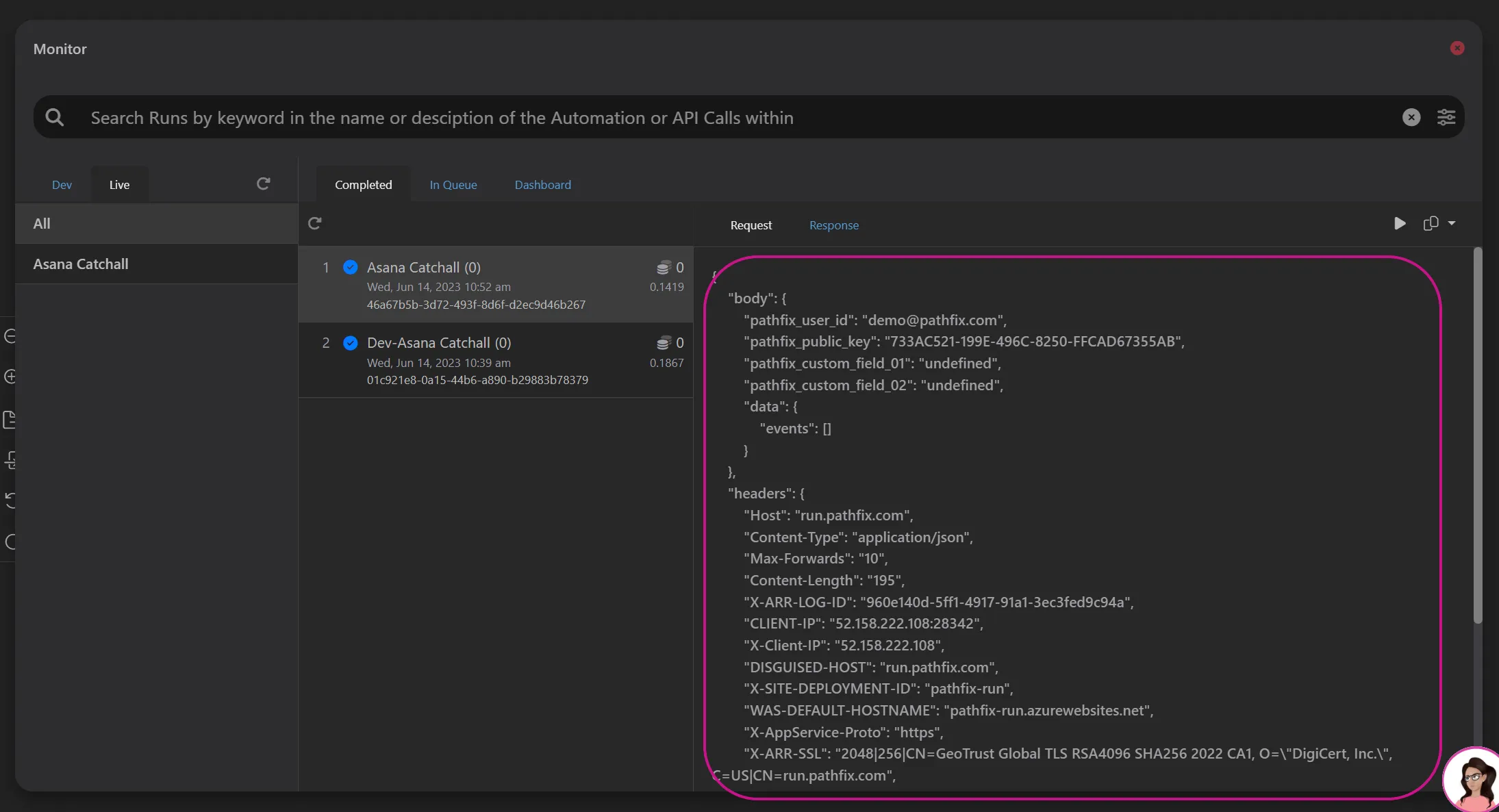This screenshot has width=1499, height=812.
Task: Show the Response payload tab
Action: point(833,225)
